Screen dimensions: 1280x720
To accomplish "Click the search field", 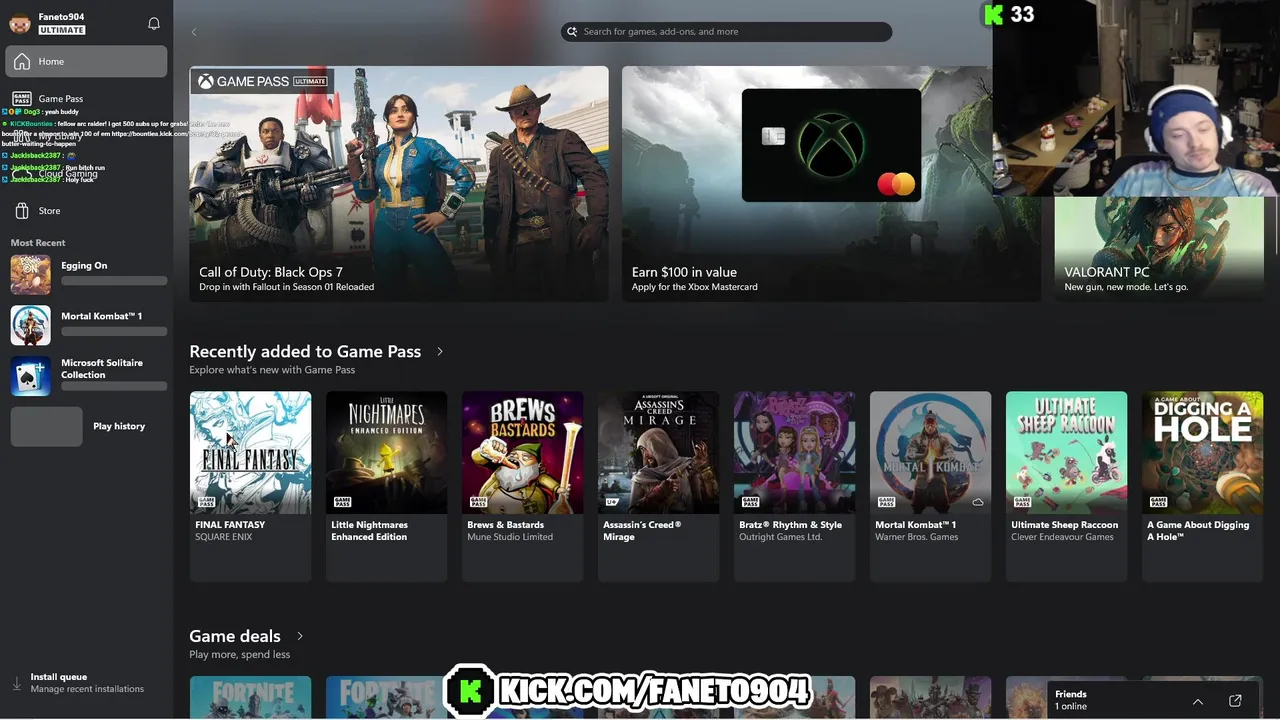I will point(726,32).
